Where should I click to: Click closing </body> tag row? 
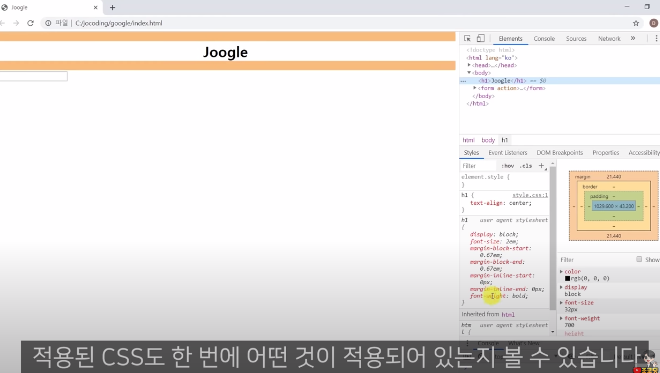(x=483, y=96)
